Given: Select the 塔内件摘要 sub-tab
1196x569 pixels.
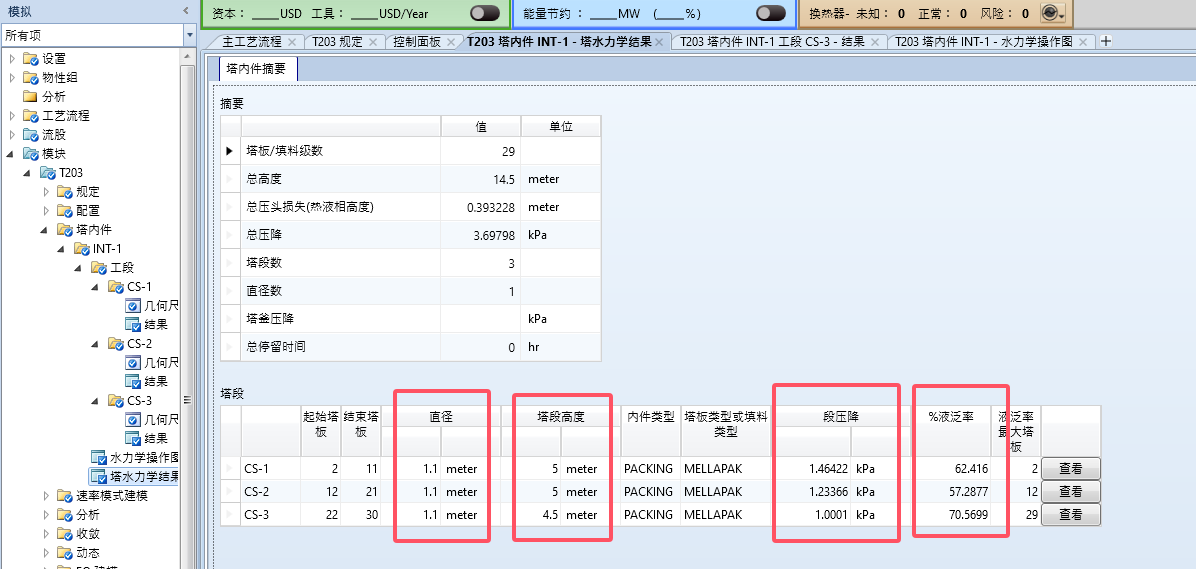Looking at the screenshot, I should [x=257, y=69].
